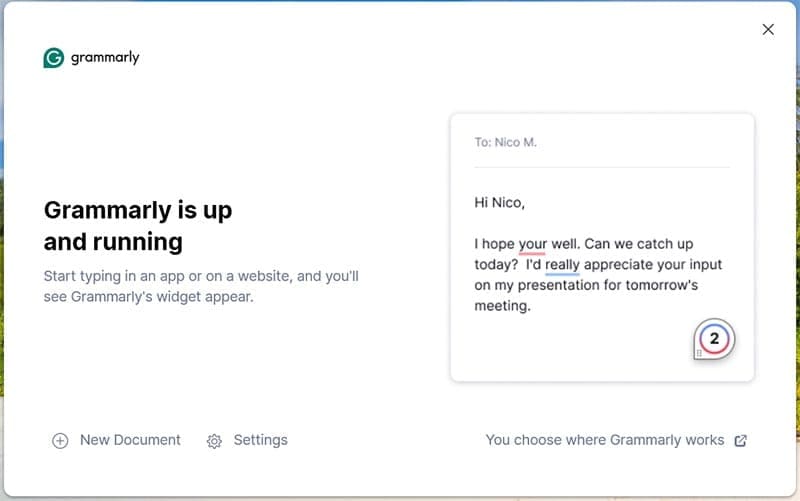Click the 'To: Nico M.' recipient field
The height and width of the screenshot is (501, 800).
[x=505, y=142]
